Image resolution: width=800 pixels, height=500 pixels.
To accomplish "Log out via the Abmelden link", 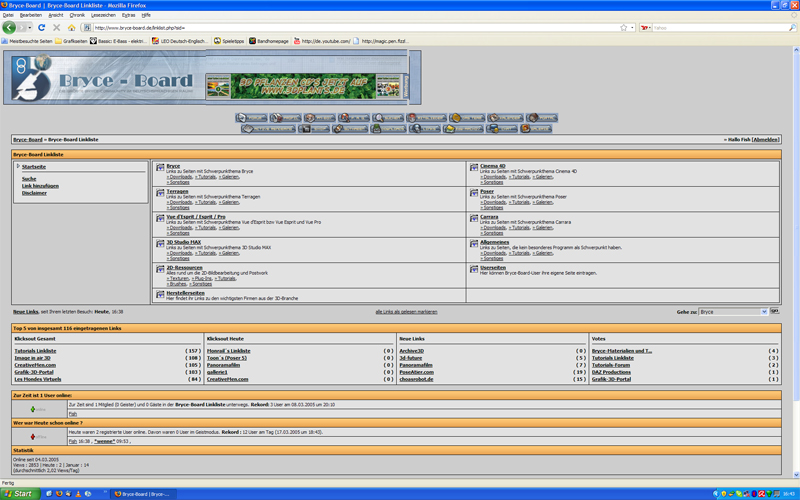I will click(x=766, y=139).
